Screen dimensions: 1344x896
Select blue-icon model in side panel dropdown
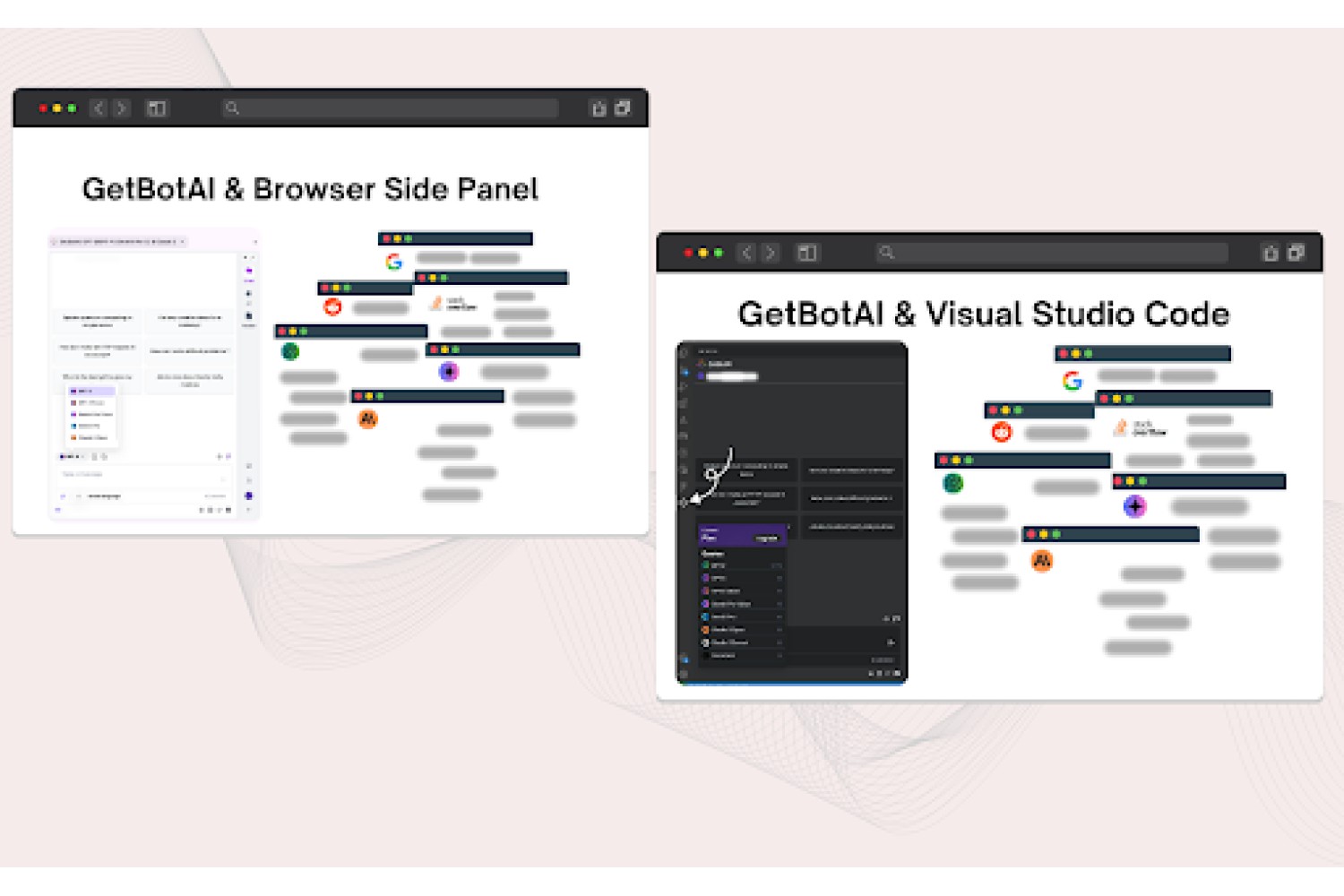coord(92,426)
